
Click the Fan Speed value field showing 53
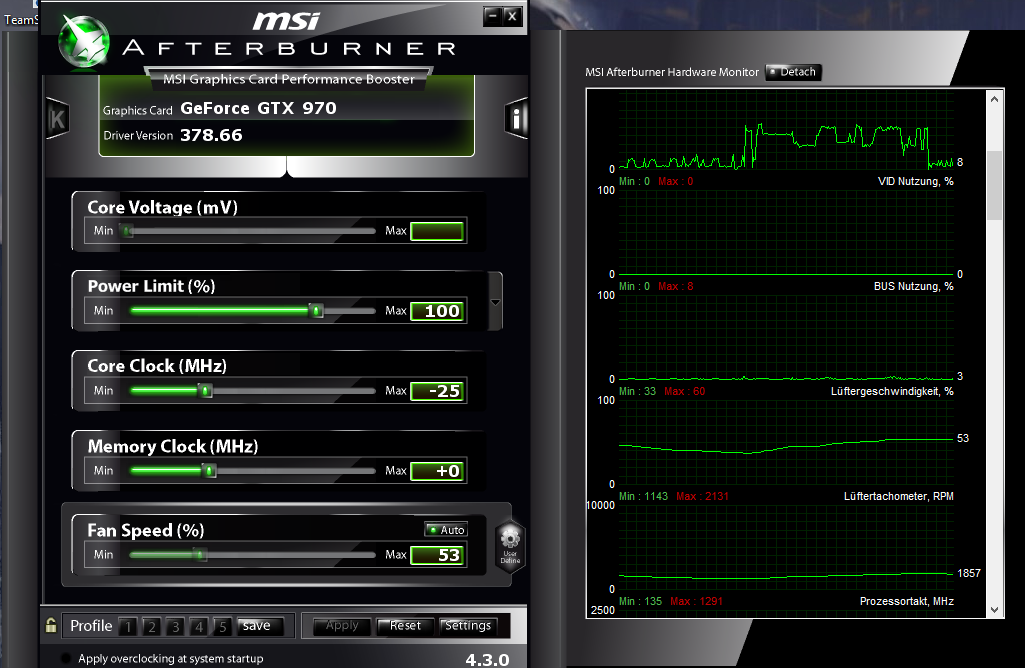(x=437, y=555)
